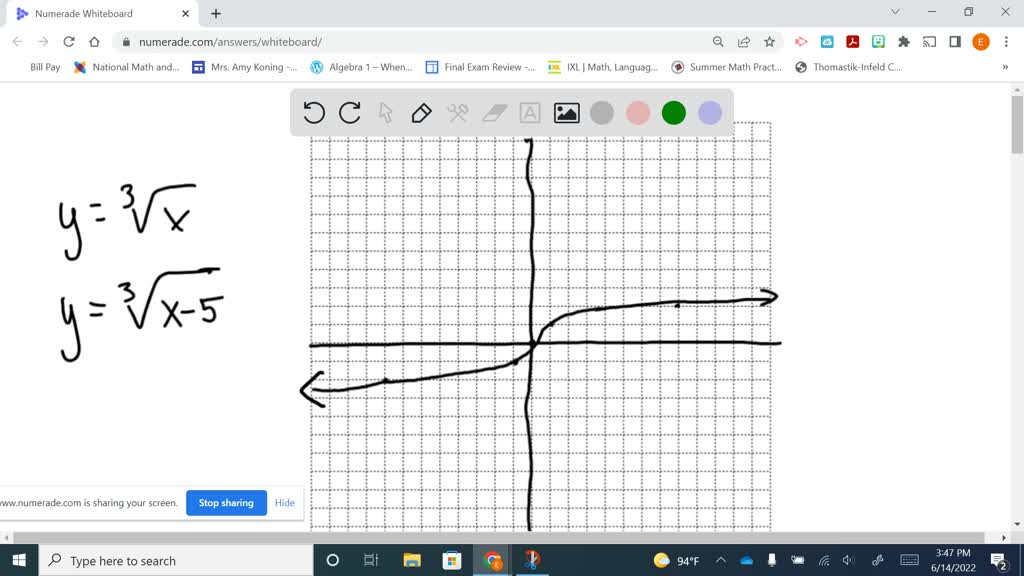Reload the Numerade Whiteboard page

(68, 42)
